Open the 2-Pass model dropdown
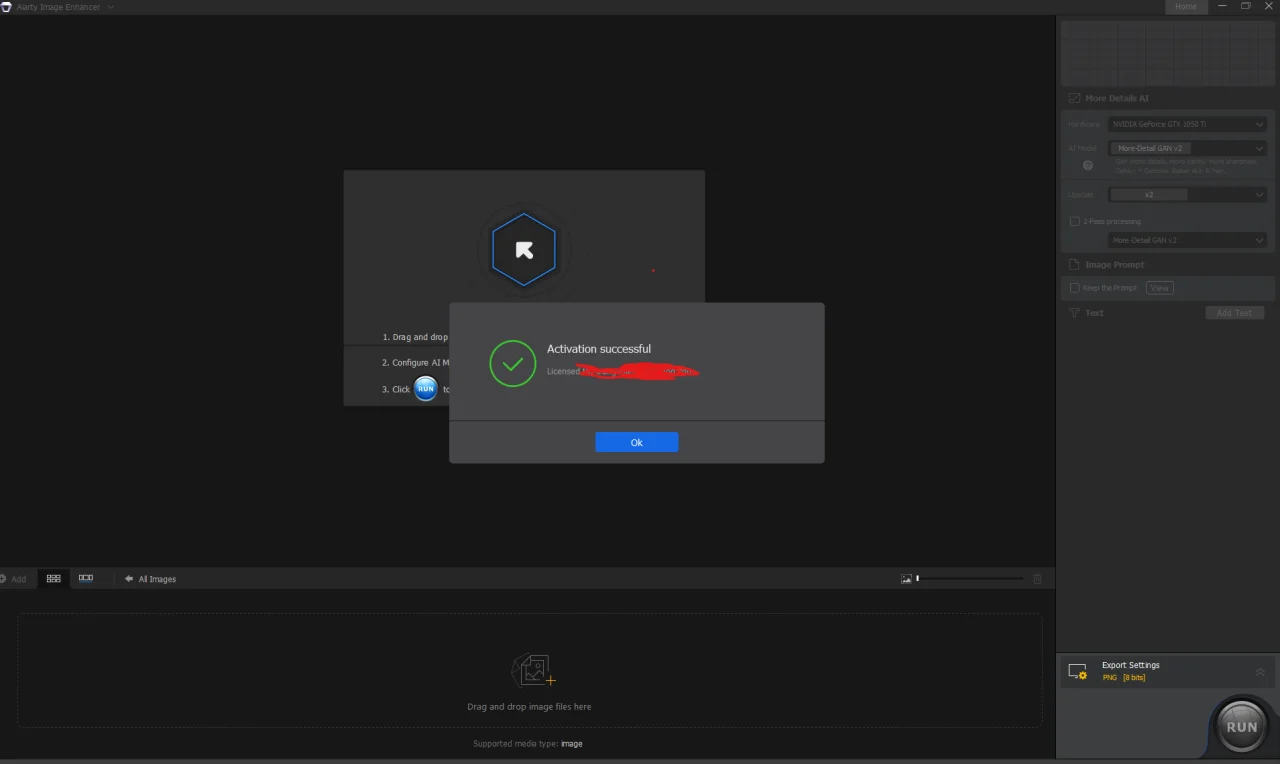This screenshot has width=1280, height=764. (1188, 240)
